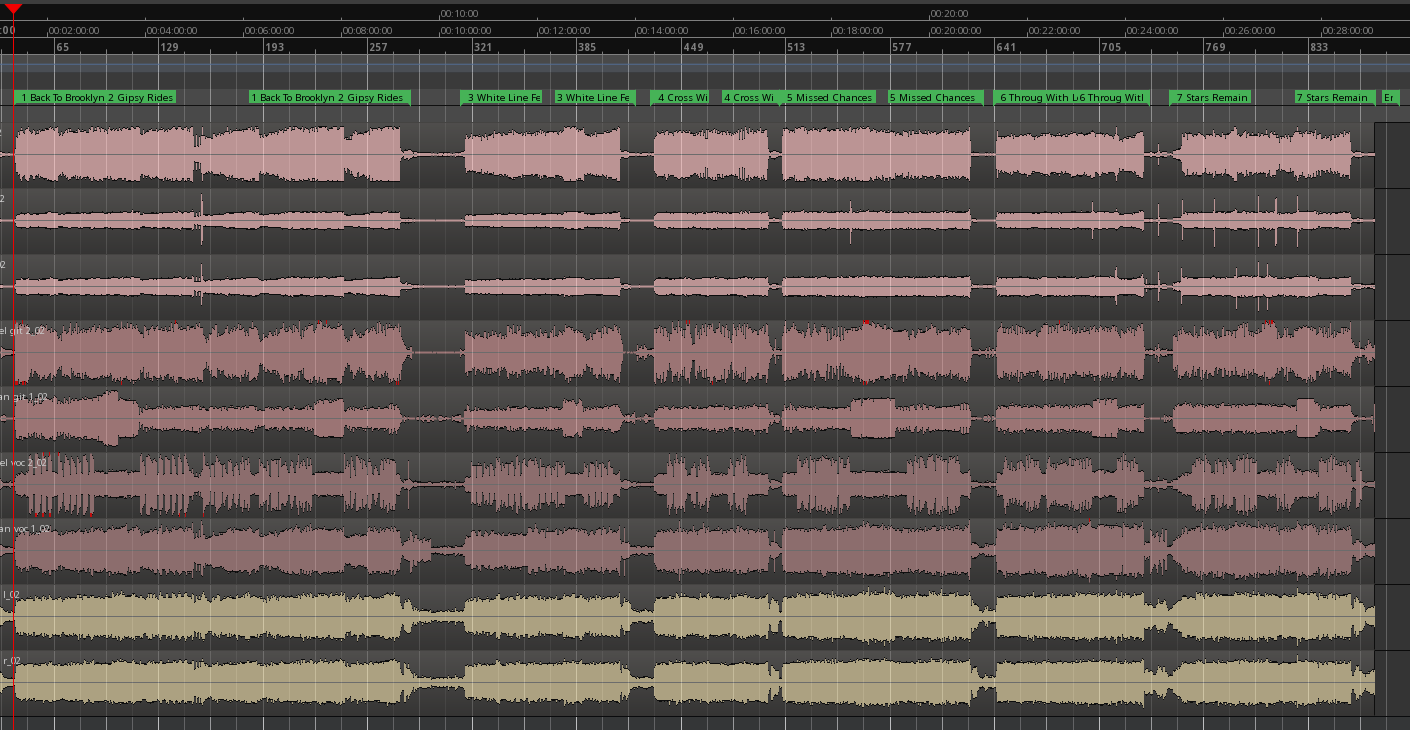The width and height of the screenshot is (1410, 730).
Task: Click bar number 833 on bars ruler
Action: click(1319, 47)
